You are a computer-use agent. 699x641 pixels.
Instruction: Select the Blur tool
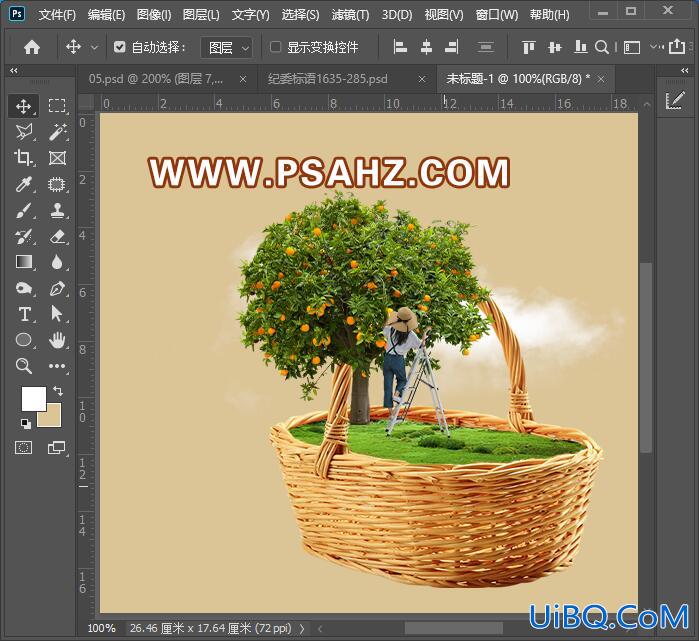tap(57, 262)
